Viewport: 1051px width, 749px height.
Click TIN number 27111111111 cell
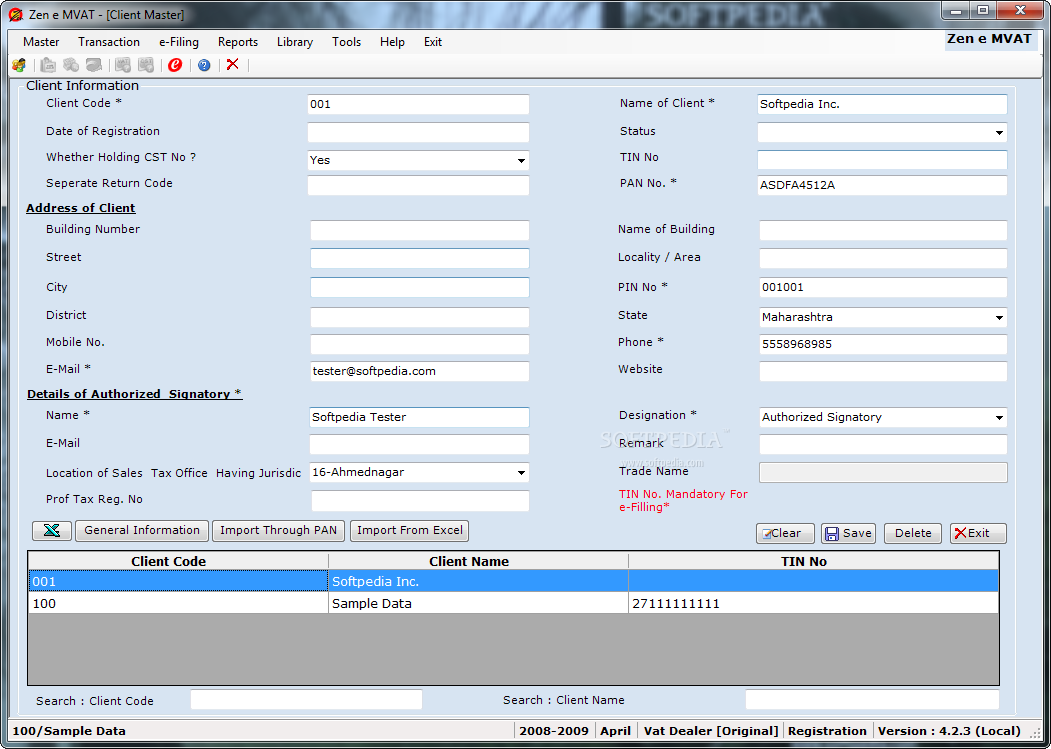coord(813,603)
